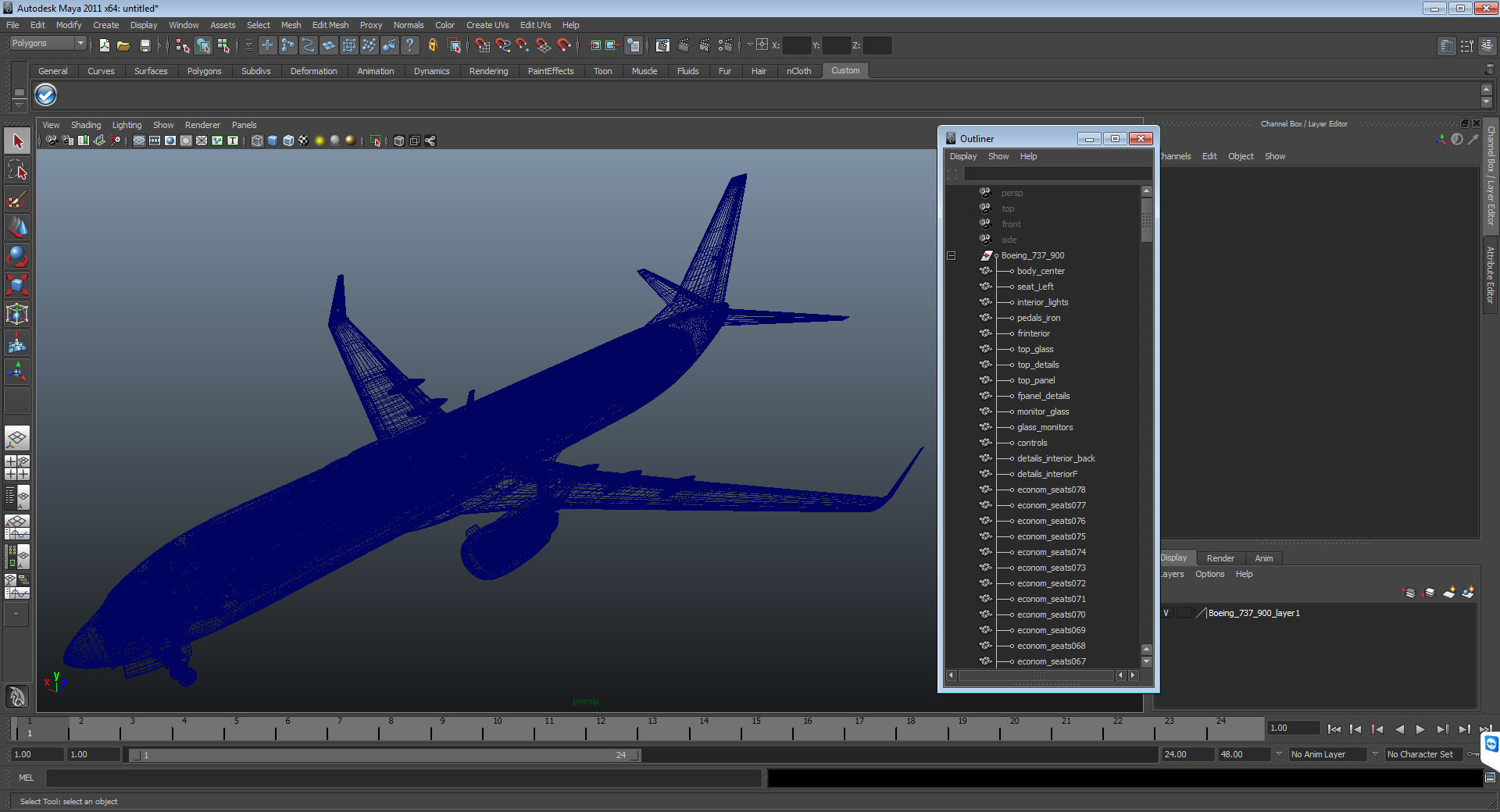Activate the Rotate tool sphere icon

click(17, 256)
